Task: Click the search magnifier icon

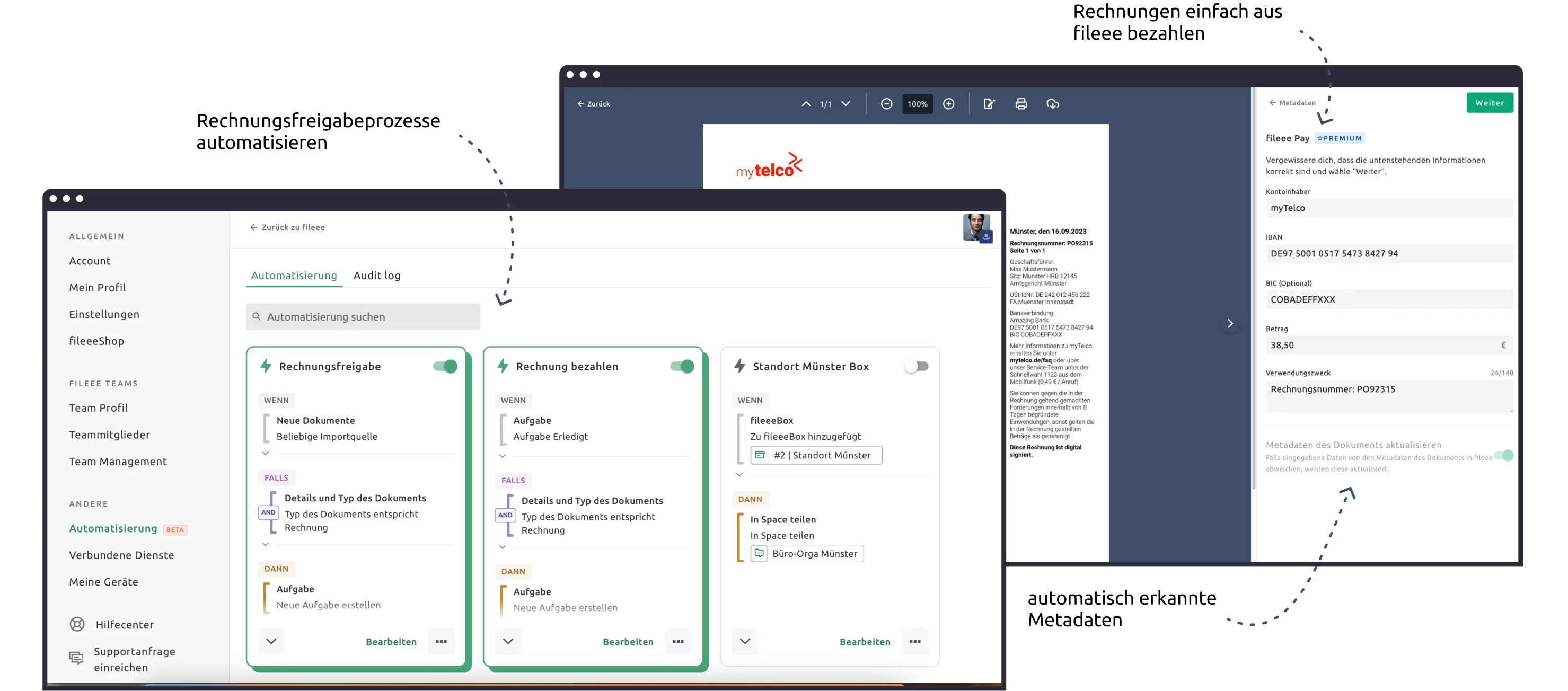Action: click(256, 316)
